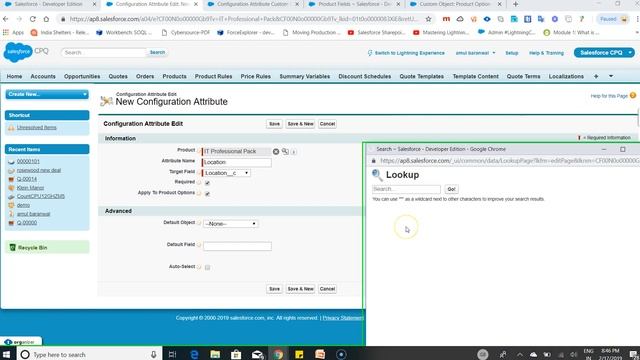Uncheck the Apply To Product Options checkbox

[x=207, y=193]
